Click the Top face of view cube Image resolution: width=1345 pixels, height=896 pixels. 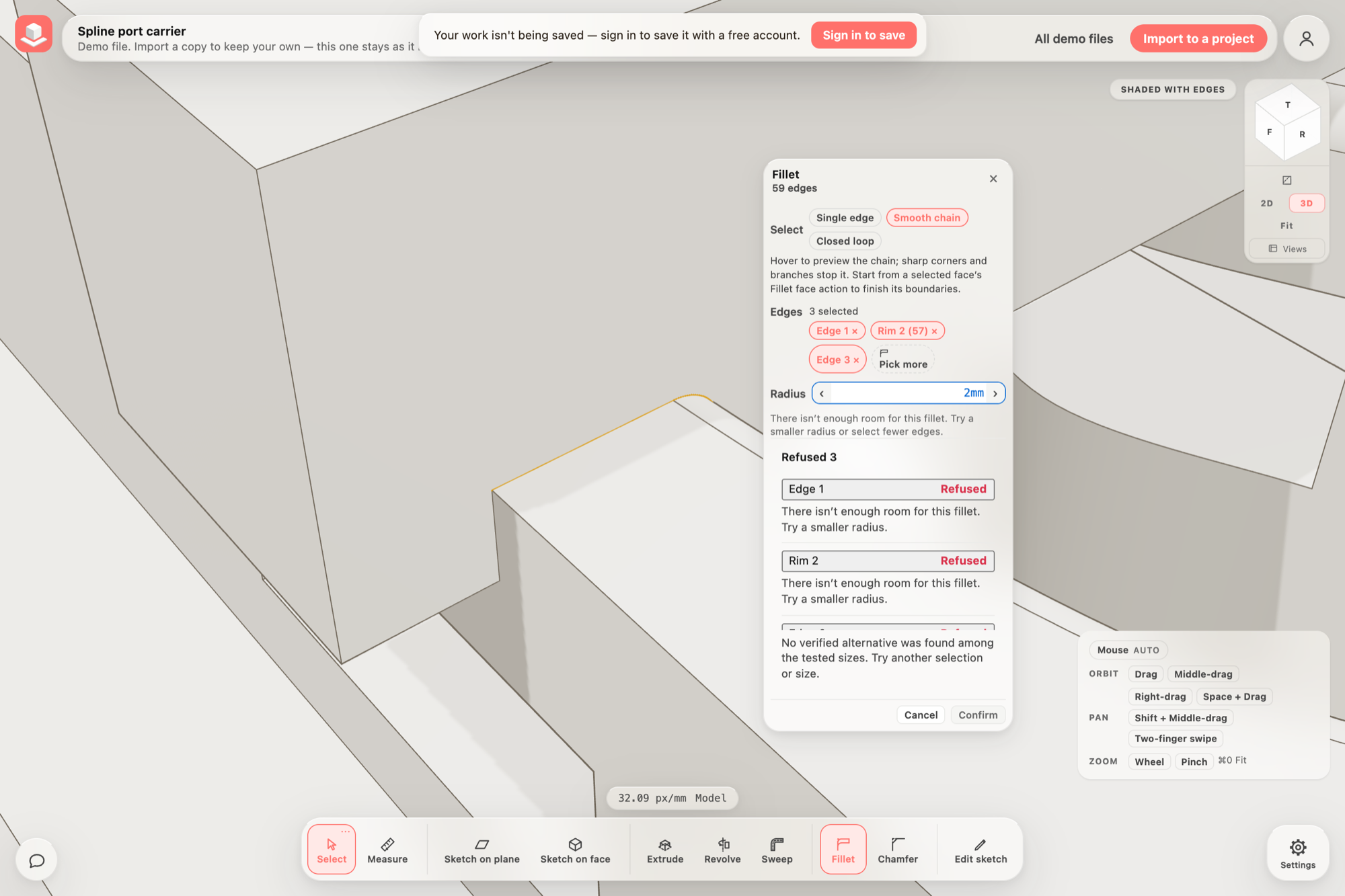coord(1288,105)
